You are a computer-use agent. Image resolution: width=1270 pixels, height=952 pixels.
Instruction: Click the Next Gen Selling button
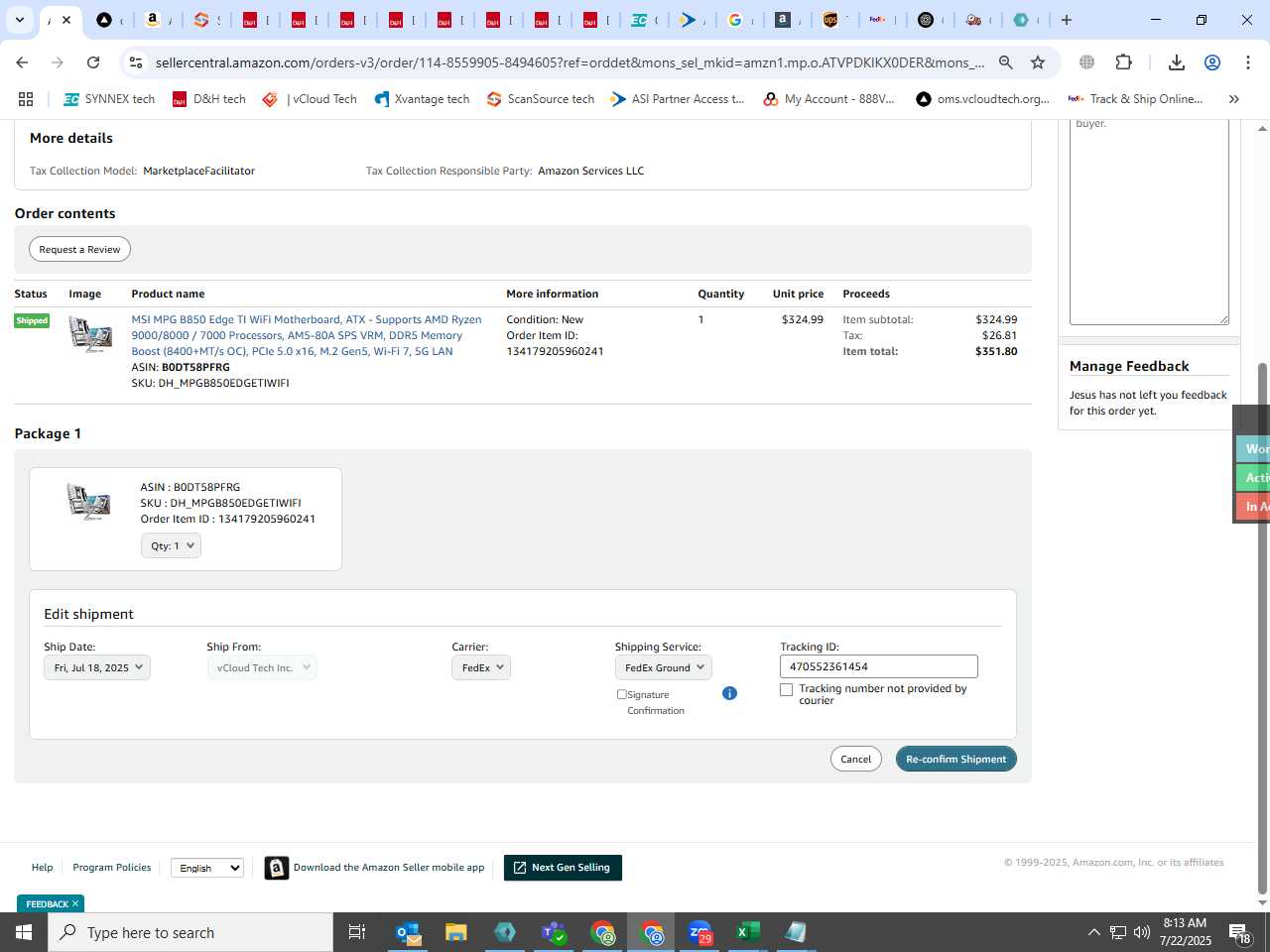click(563, 868)
